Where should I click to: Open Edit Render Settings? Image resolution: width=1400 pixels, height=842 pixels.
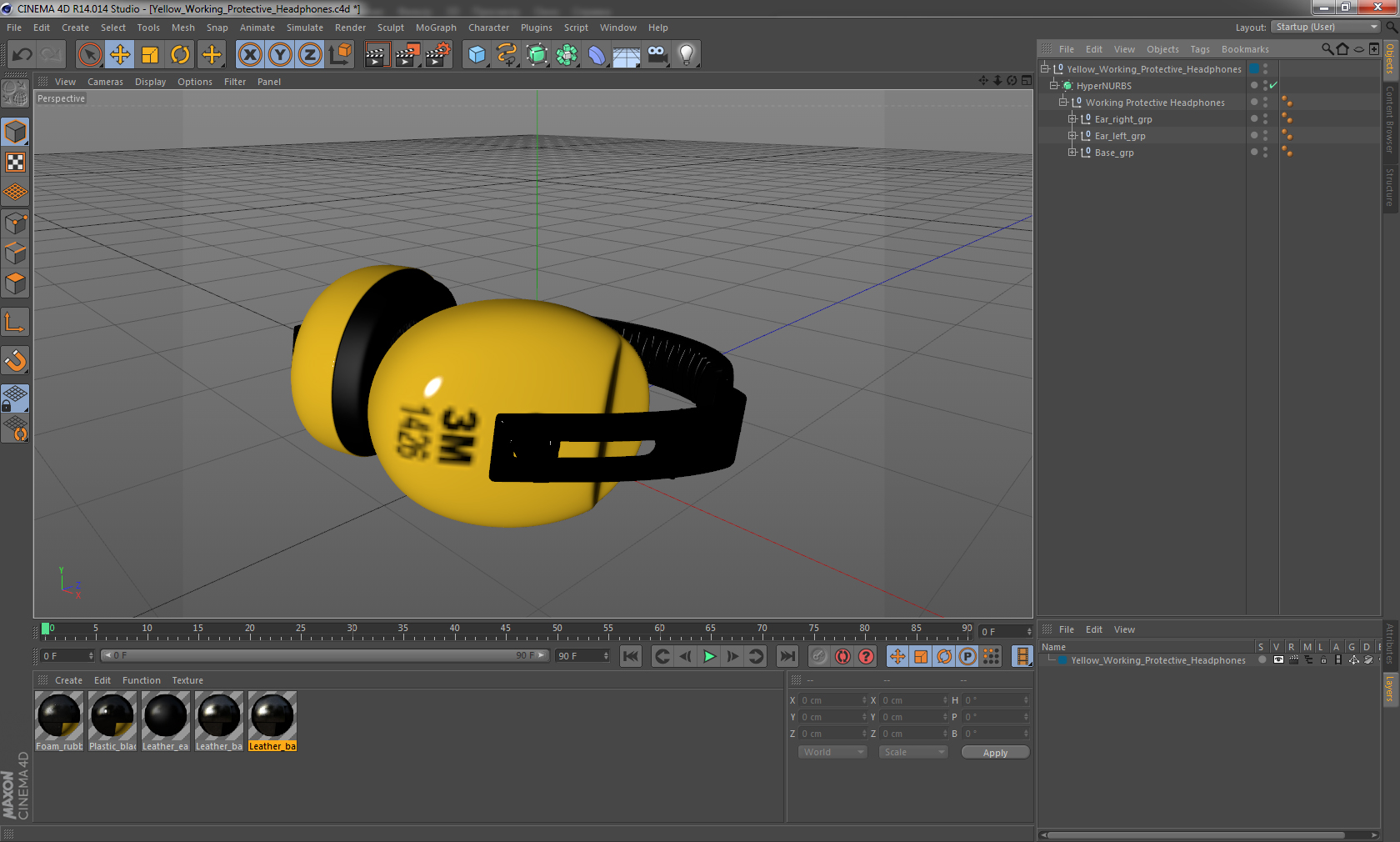pyautogui.click(x=437, y=55)
